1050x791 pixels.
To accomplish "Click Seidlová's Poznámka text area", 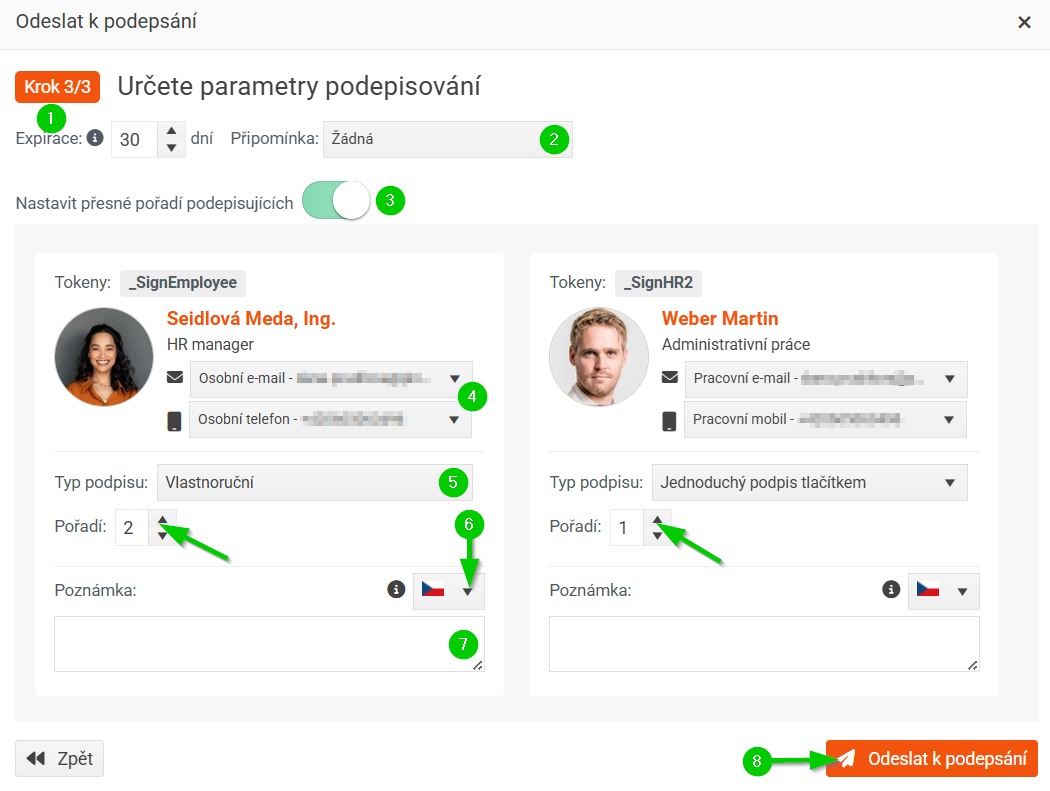I will pyautogui.click(x=269, y=644).
